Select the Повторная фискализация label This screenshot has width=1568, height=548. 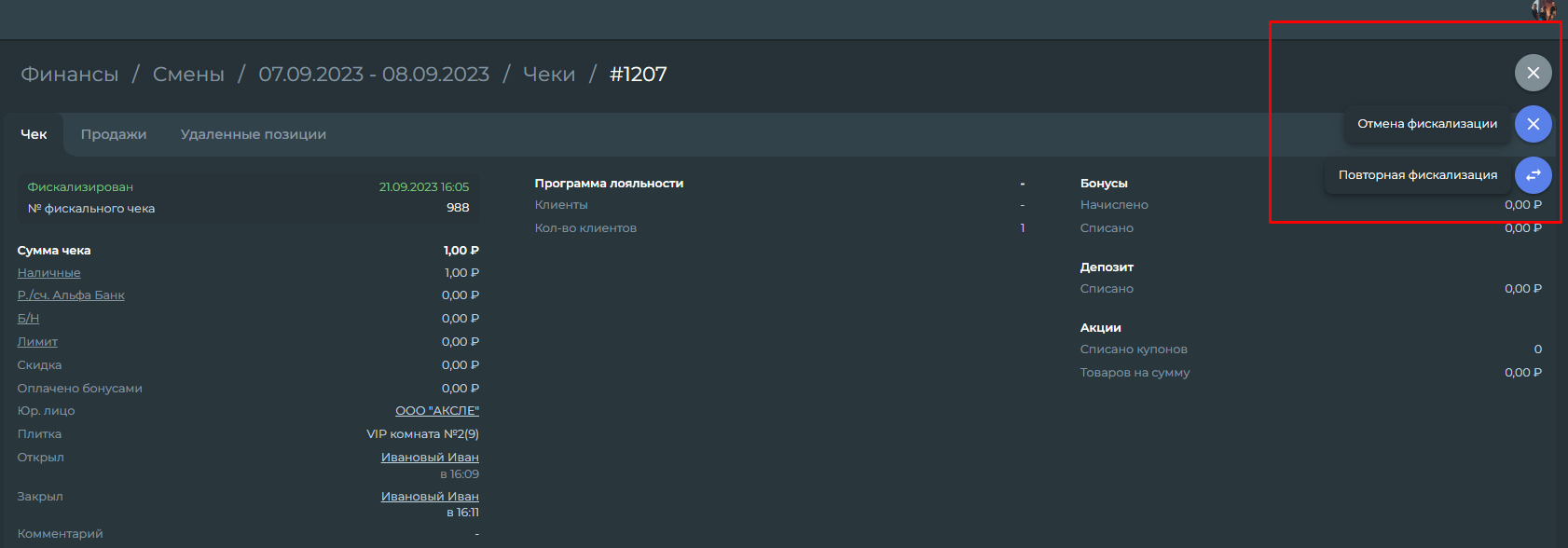1418,175
